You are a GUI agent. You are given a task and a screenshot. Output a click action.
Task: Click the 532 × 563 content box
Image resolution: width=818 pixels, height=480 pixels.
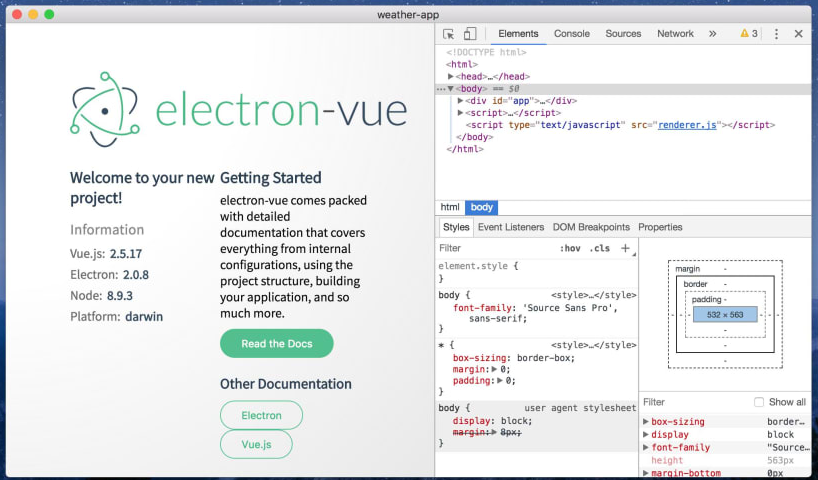click(x=725, y=315)
